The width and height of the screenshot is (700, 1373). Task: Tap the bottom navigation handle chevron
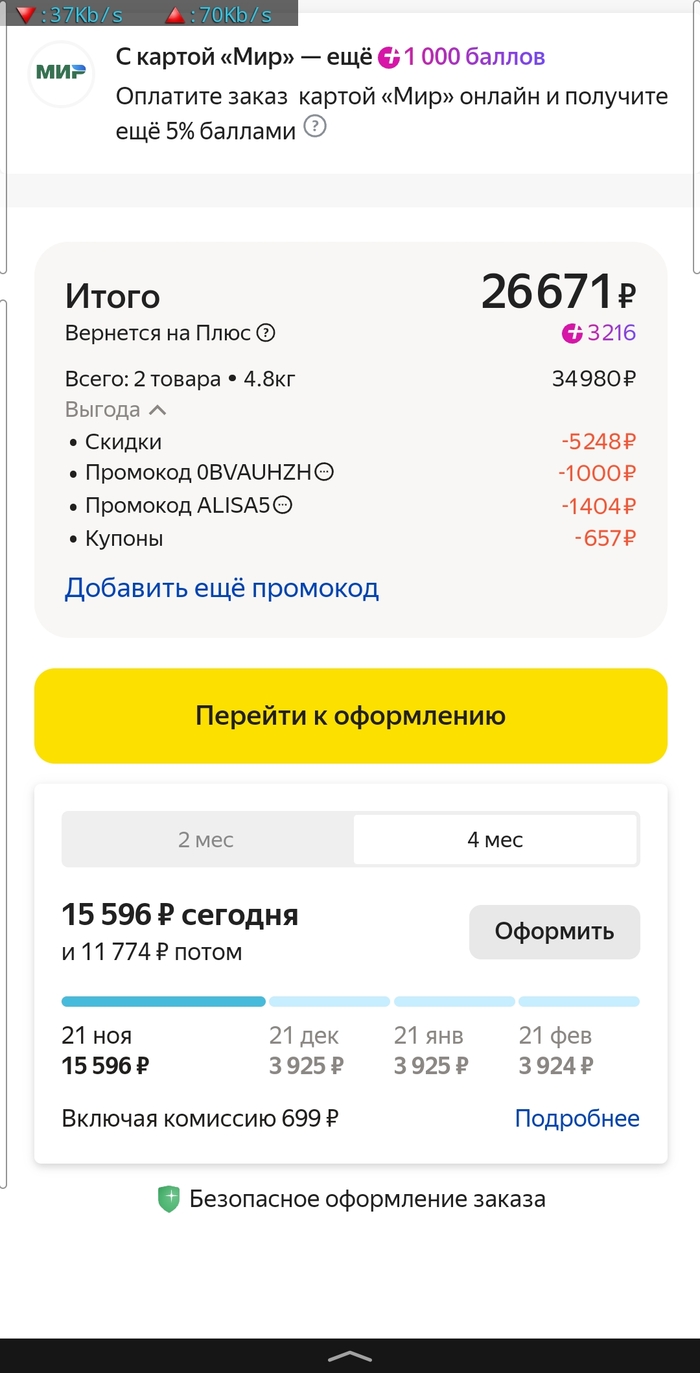350,1356
